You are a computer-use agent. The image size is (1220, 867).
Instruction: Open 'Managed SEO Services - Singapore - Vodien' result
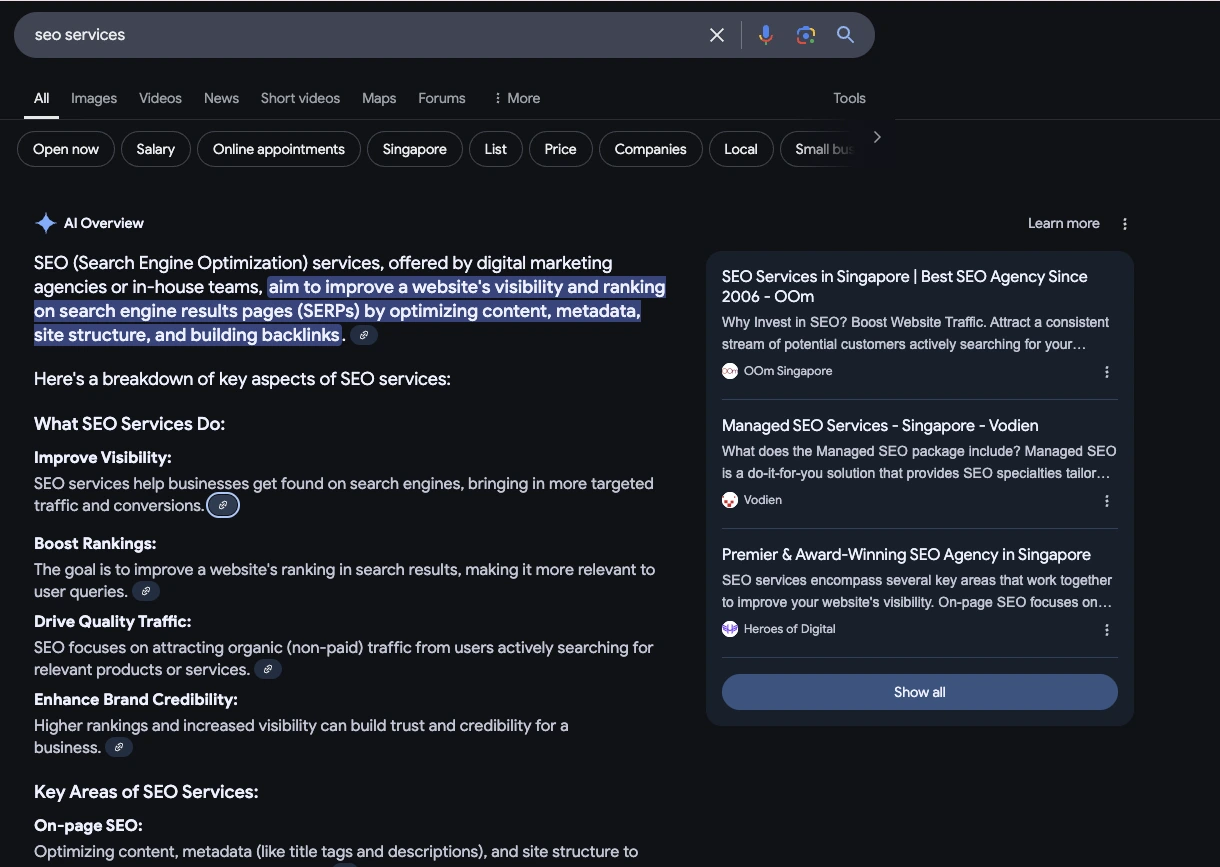pyautogui.click(x=880, y=425)
